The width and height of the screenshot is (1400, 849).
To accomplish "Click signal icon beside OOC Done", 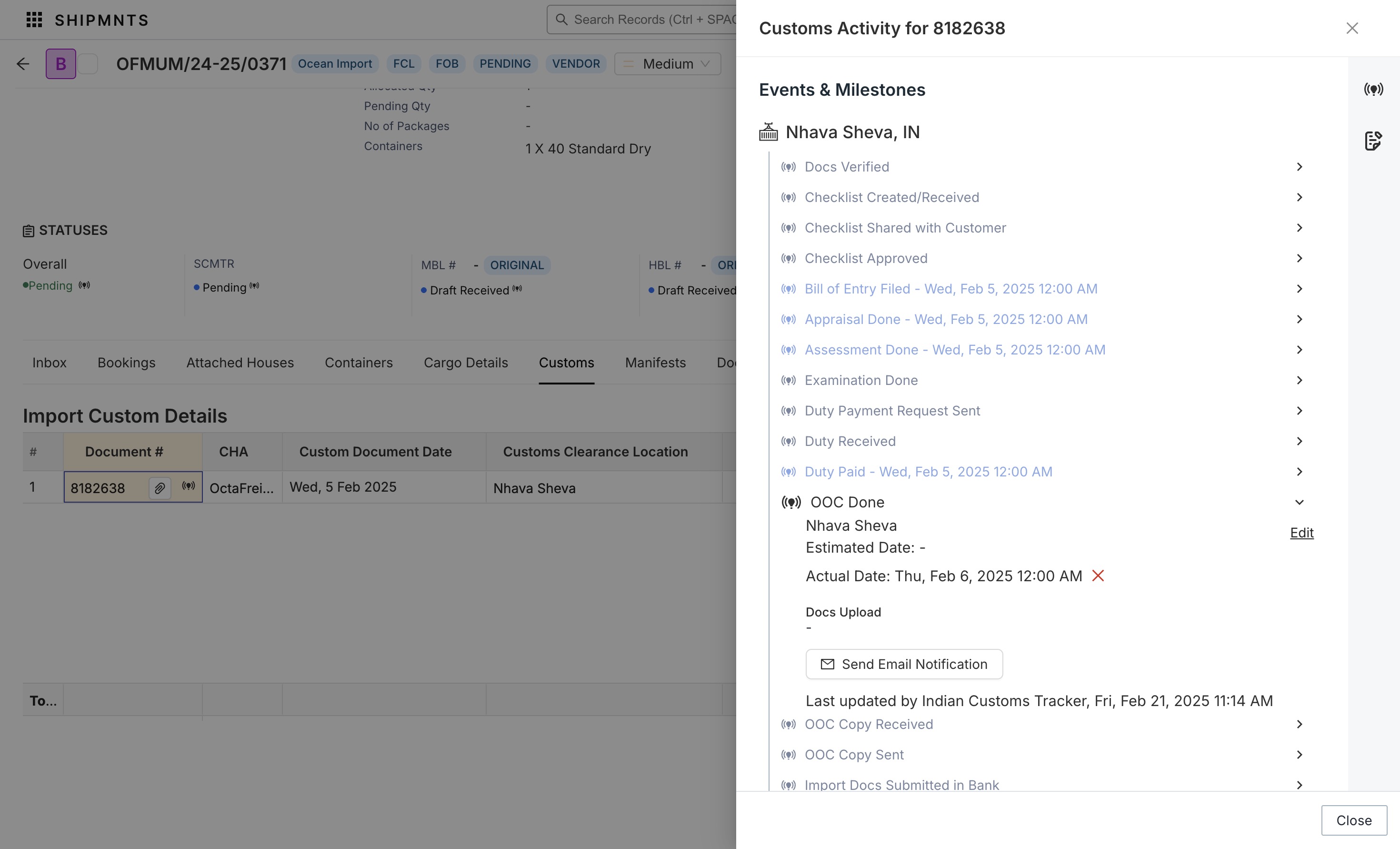I will pos(791,502).
